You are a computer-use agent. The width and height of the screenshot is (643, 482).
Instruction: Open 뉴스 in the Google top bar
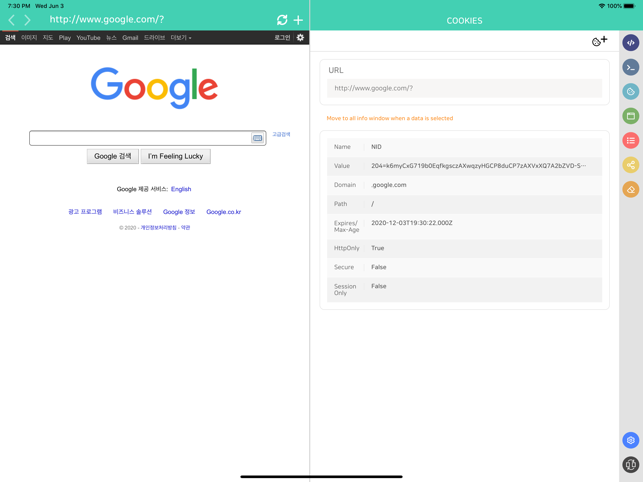click(112, 38)
